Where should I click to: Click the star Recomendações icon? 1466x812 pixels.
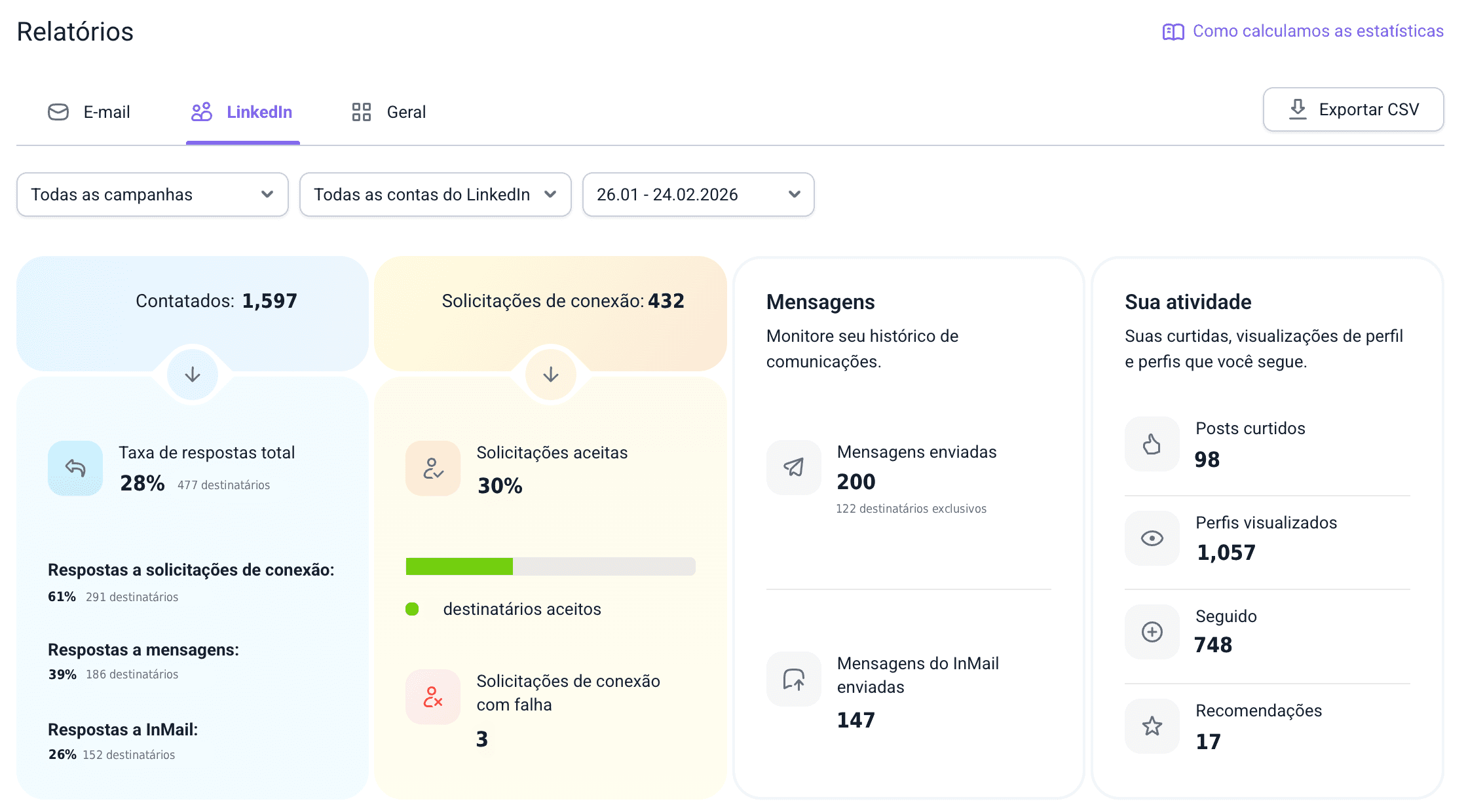click(1152, 726)
